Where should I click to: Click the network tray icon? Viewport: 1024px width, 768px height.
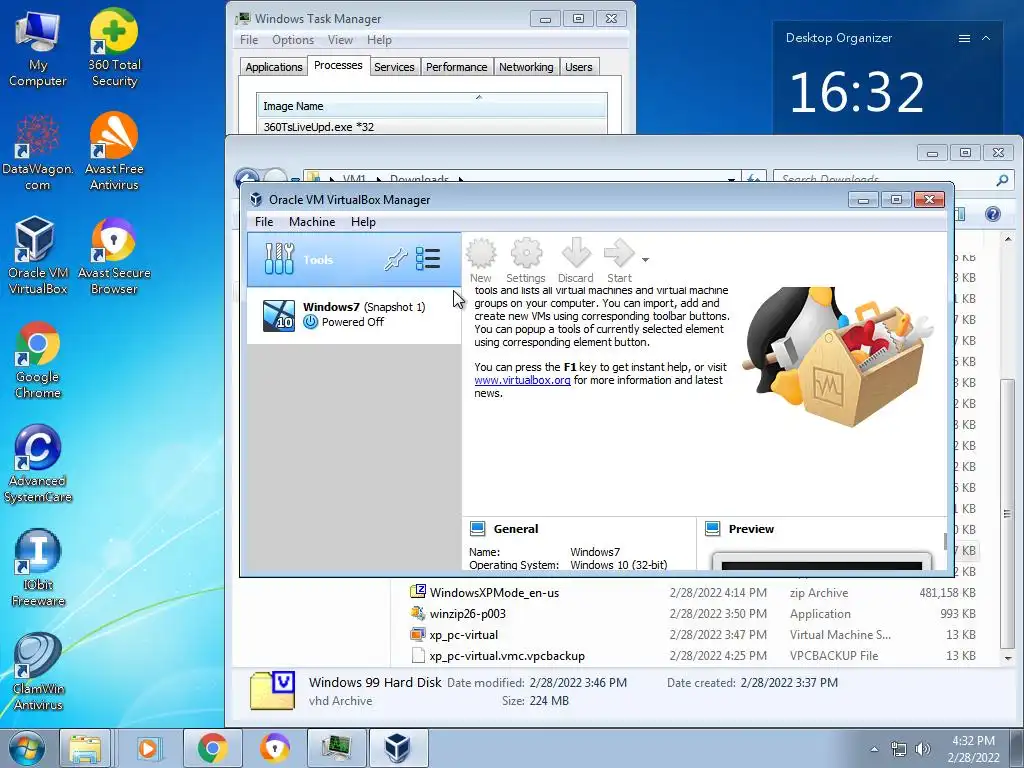(x=899, y=749)
